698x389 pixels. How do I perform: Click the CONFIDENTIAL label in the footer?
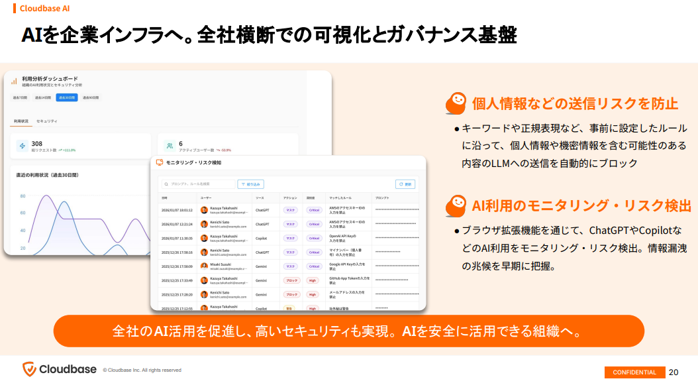point(634,372)
